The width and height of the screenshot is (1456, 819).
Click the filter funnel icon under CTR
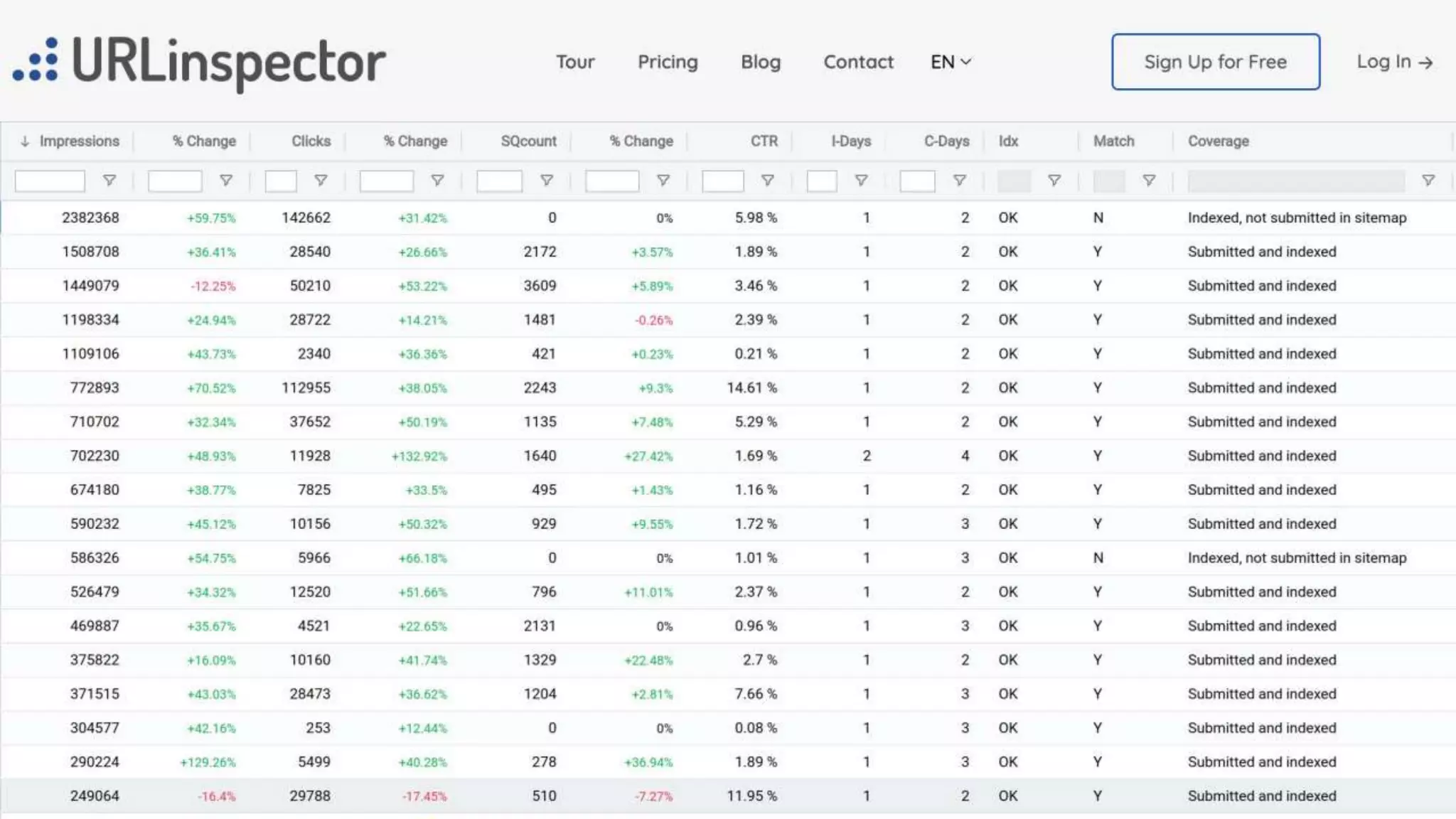pos(768,181)
